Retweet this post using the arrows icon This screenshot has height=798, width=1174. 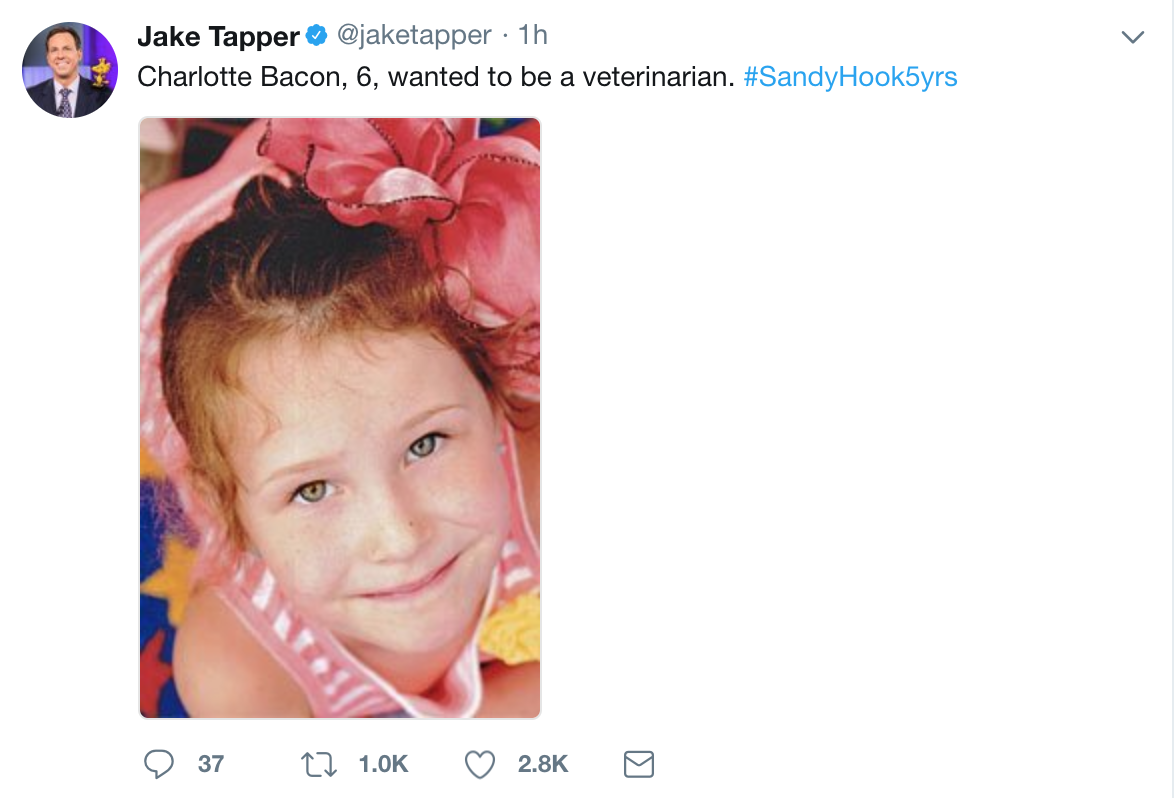[317, 765]
